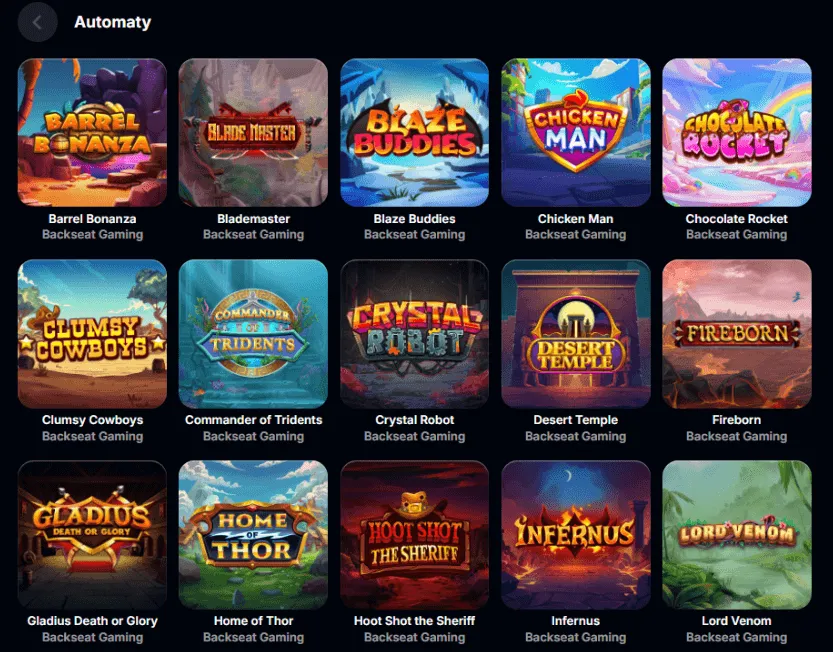Open the Clumsy Cowboys slot image
Screen dimensions: 833x652
(x=92, y=334)
